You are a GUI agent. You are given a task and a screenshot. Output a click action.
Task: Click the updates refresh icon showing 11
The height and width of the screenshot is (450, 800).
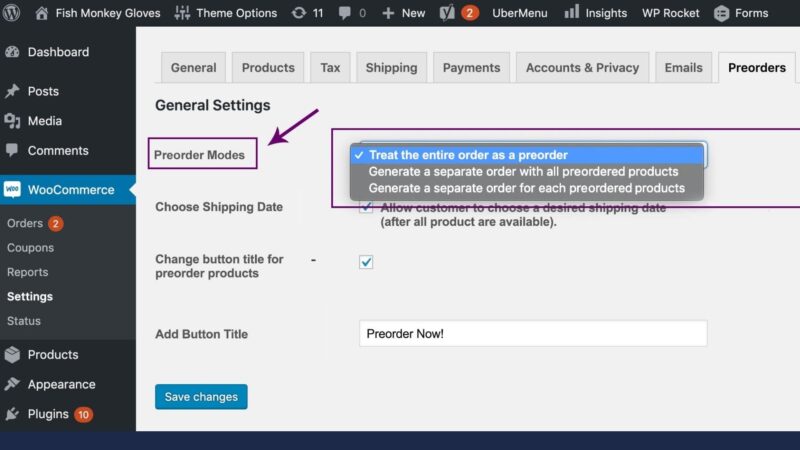click(x=298, y=13)
